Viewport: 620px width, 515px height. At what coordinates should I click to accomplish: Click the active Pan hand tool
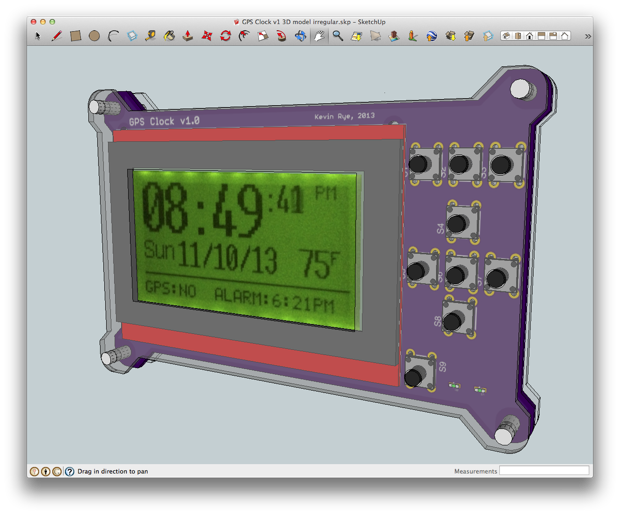point(319,36)
